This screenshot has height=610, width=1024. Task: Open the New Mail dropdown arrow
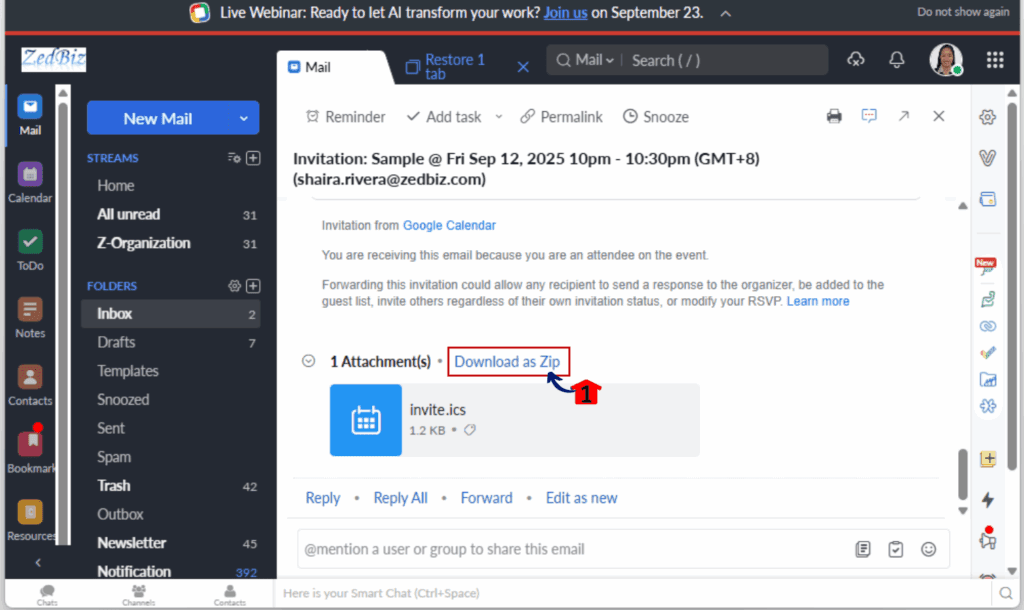tap(244, 118)
